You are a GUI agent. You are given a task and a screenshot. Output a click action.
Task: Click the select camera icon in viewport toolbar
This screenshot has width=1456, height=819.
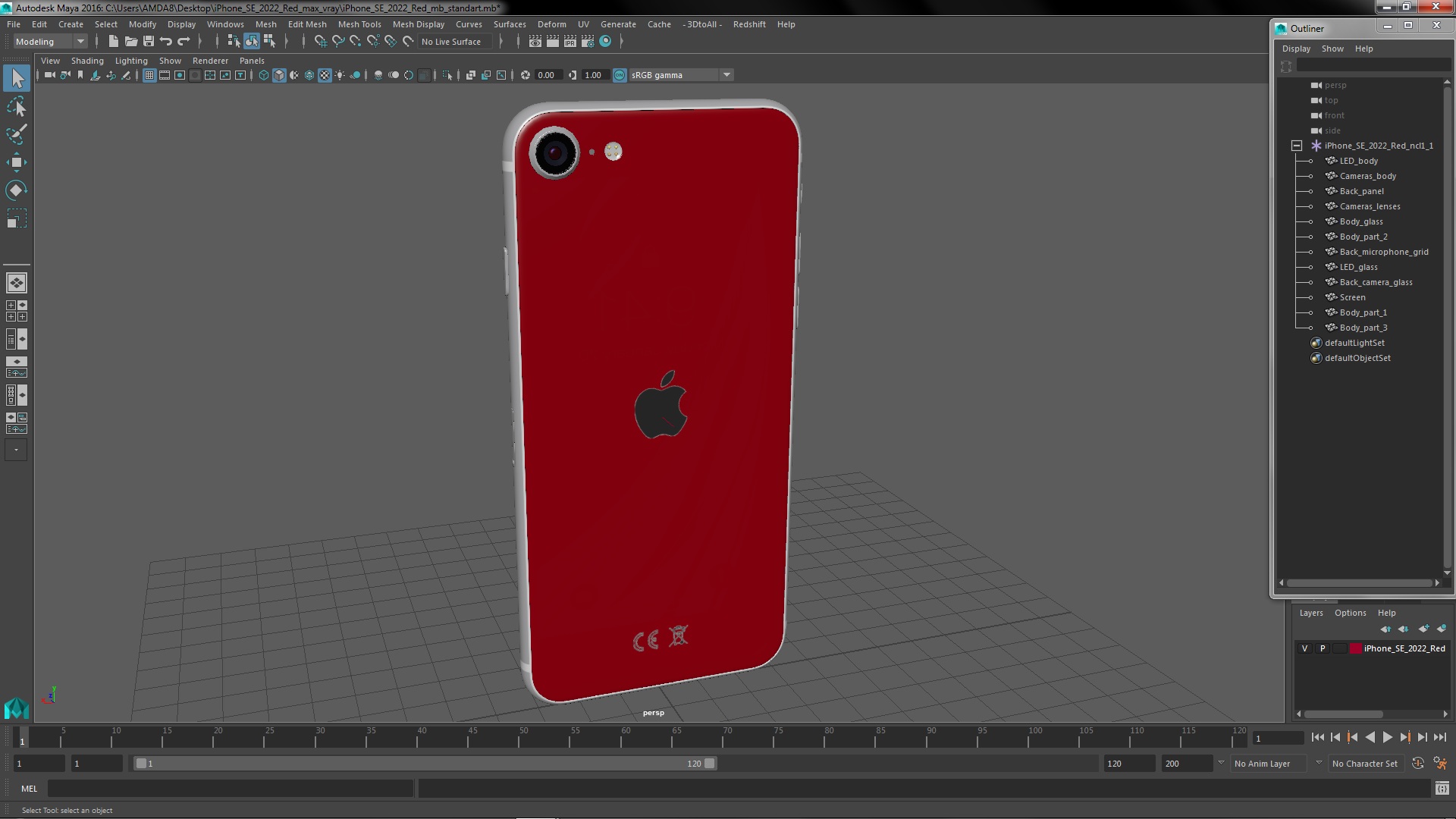pos(49,75)
